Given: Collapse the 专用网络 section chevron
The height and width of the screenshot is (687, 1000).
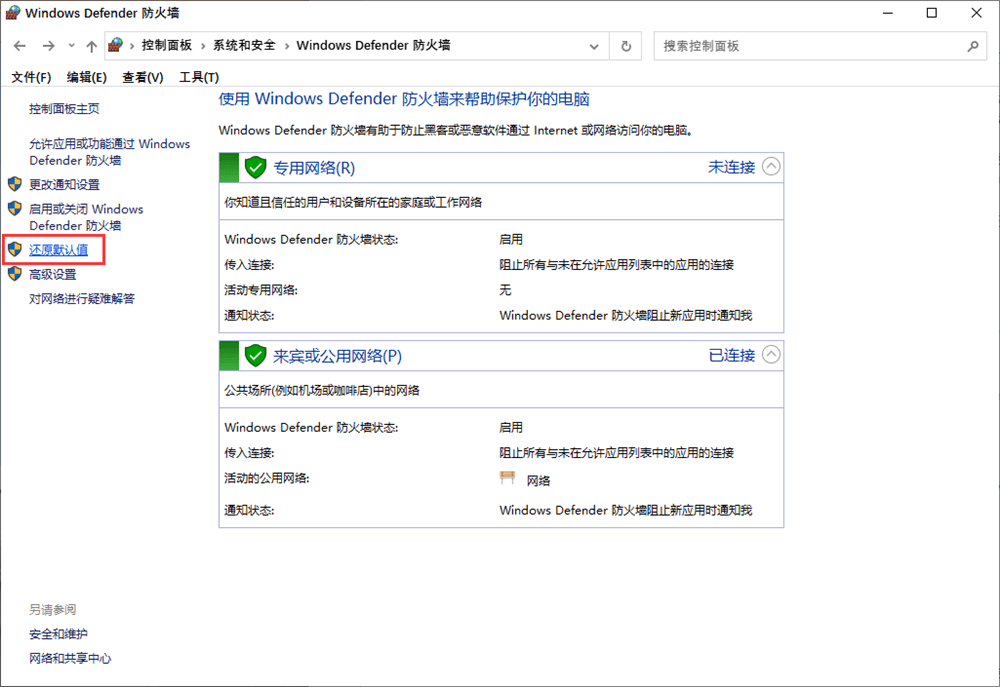Looking at the screenshot, I should click(x=771, y=166).
